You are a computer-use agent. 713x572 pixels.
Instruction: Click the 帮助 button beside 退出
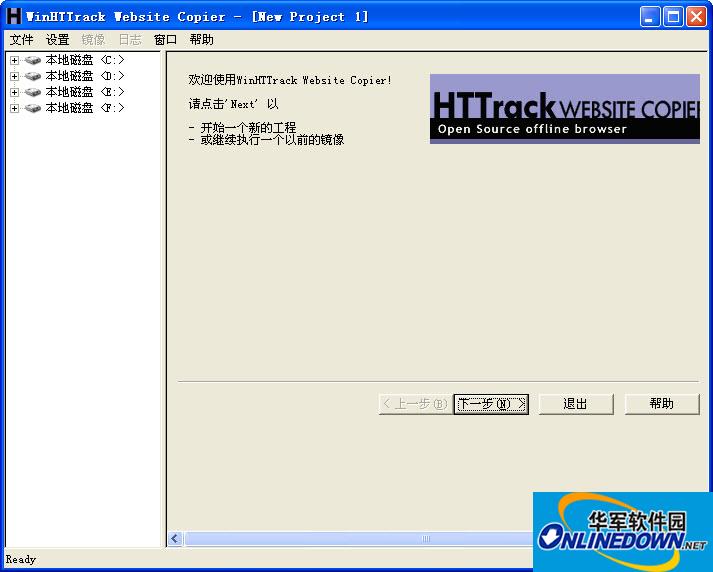click(x=662, y=404)
